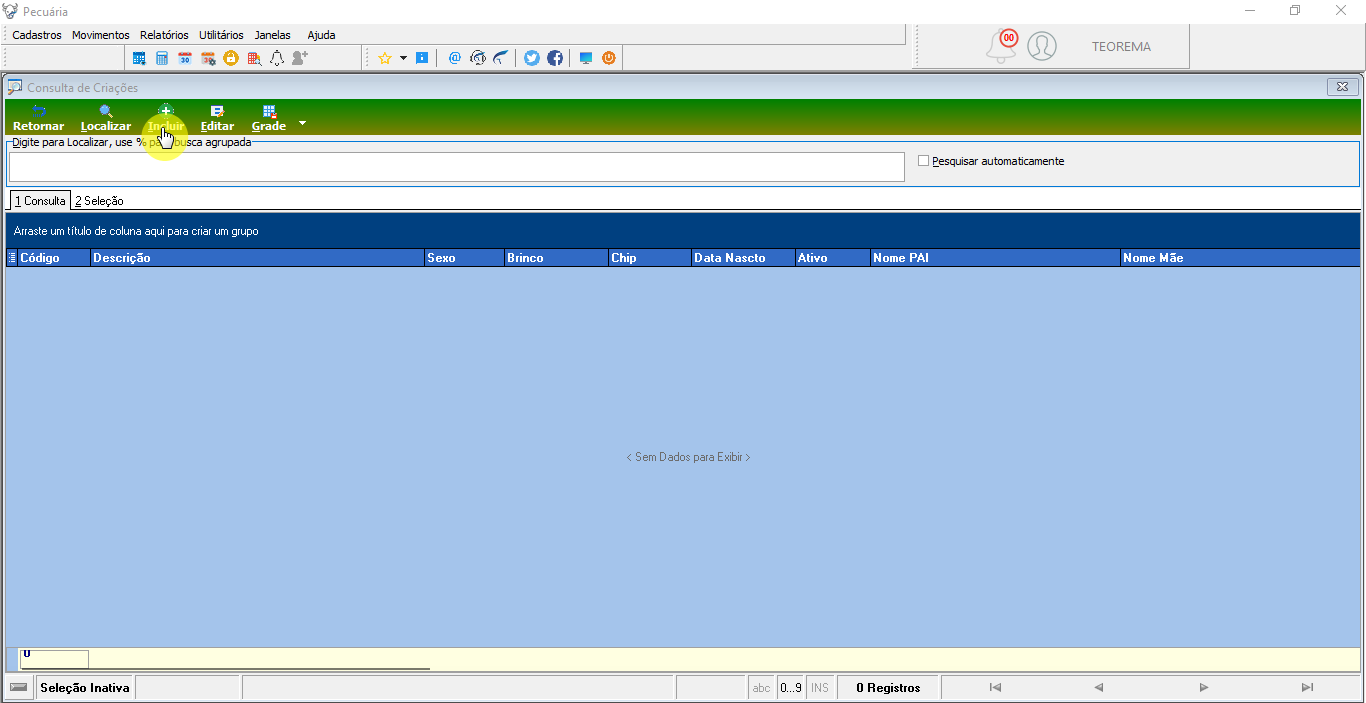Go to the first record navigation button
This screenshot has width=1366, height=703.
click(x=995, y=687)
